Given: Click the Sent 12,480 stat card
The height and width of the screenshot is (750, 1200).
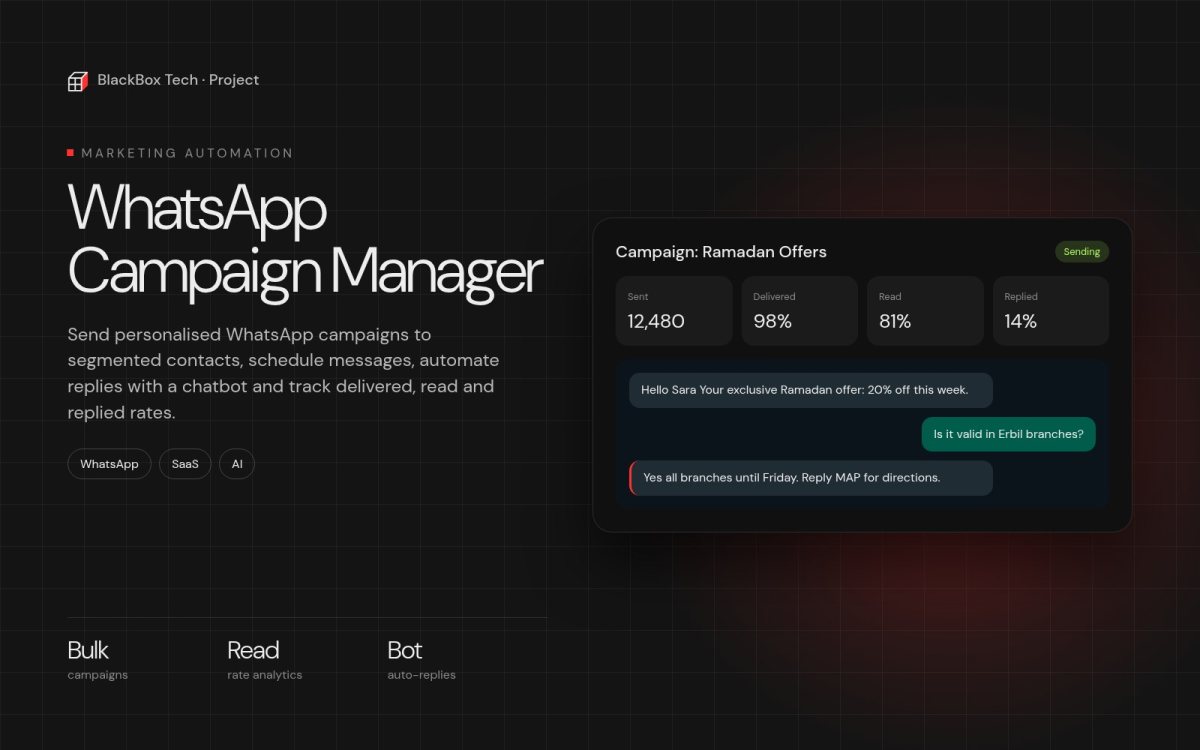Looking at the screenshot, I should tap(674, 311).
